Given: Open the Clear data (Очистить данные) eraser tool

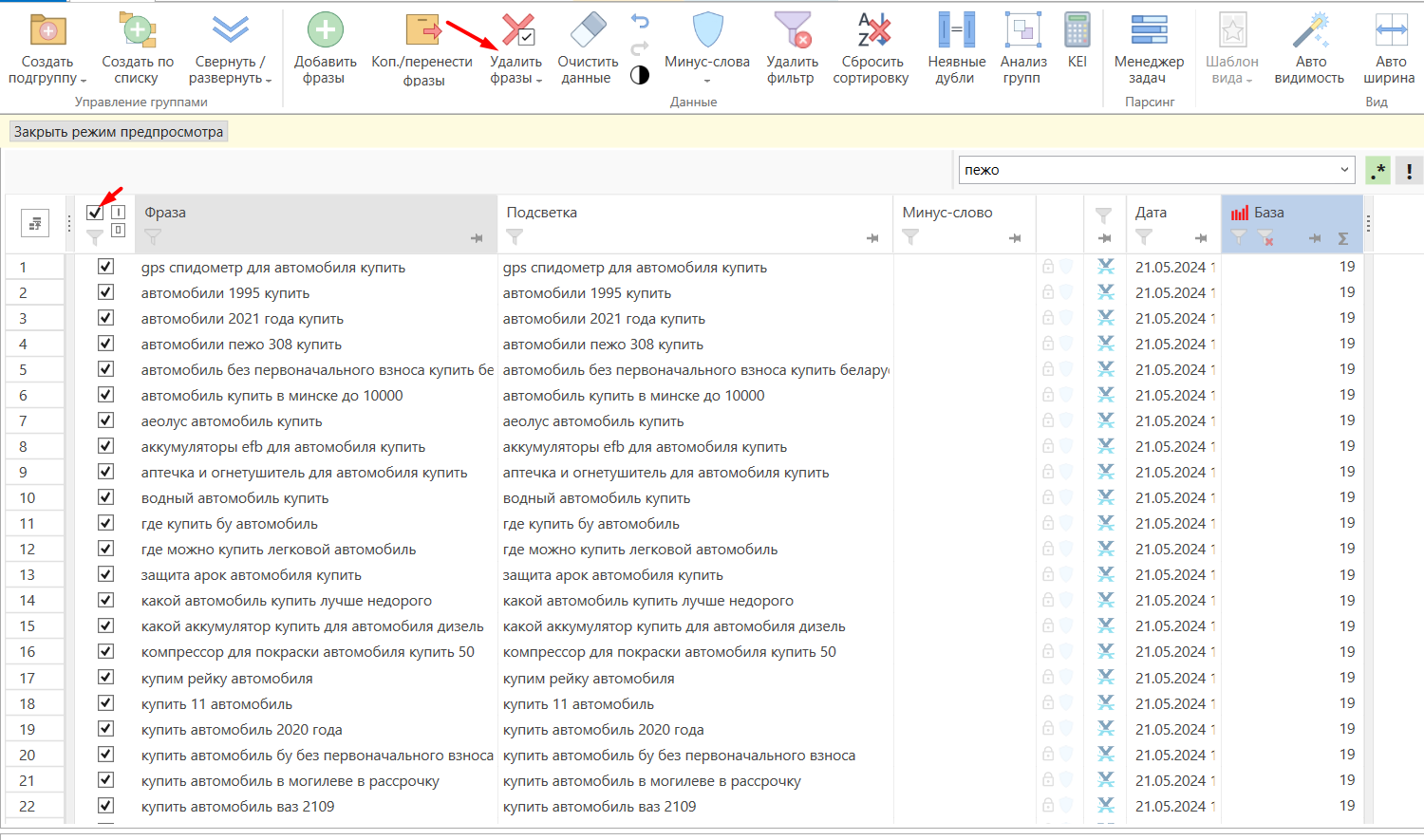Looking at the screenshot, I should coord(588,29).
